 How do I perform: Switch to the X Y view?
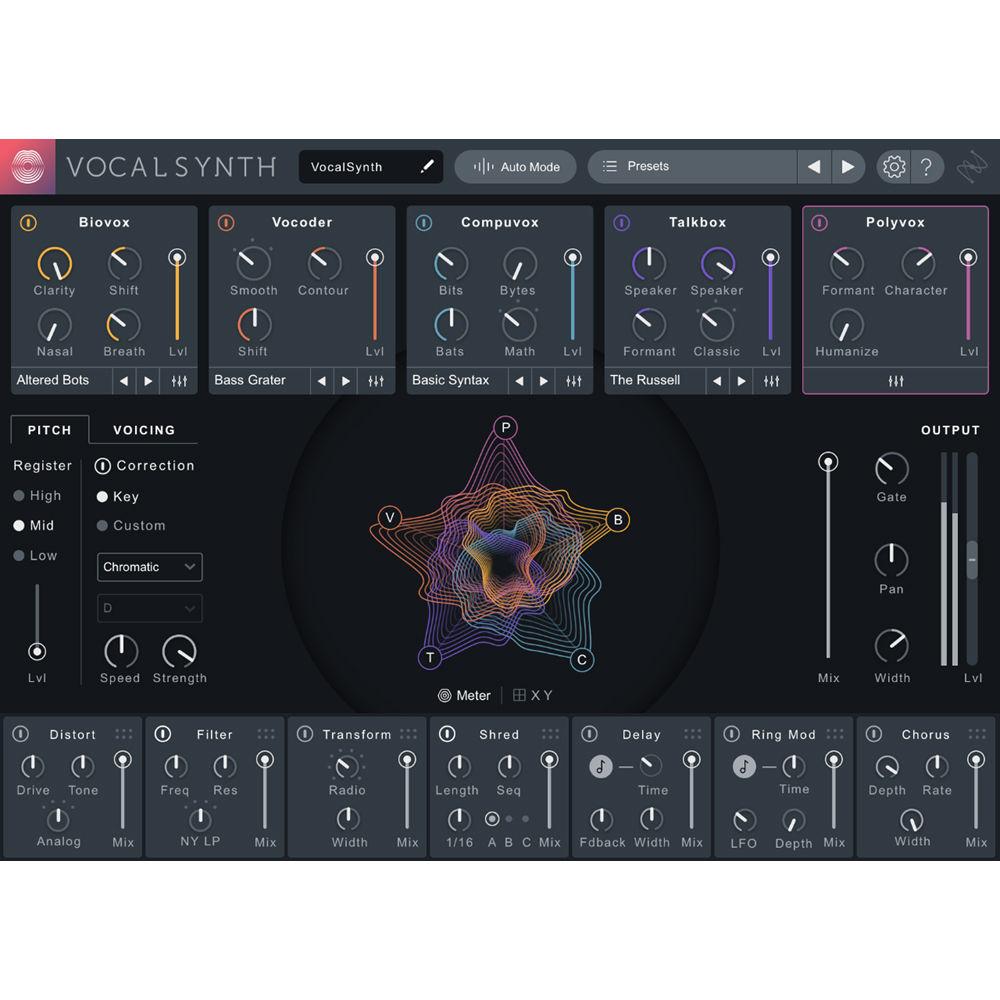pos(533,695)
